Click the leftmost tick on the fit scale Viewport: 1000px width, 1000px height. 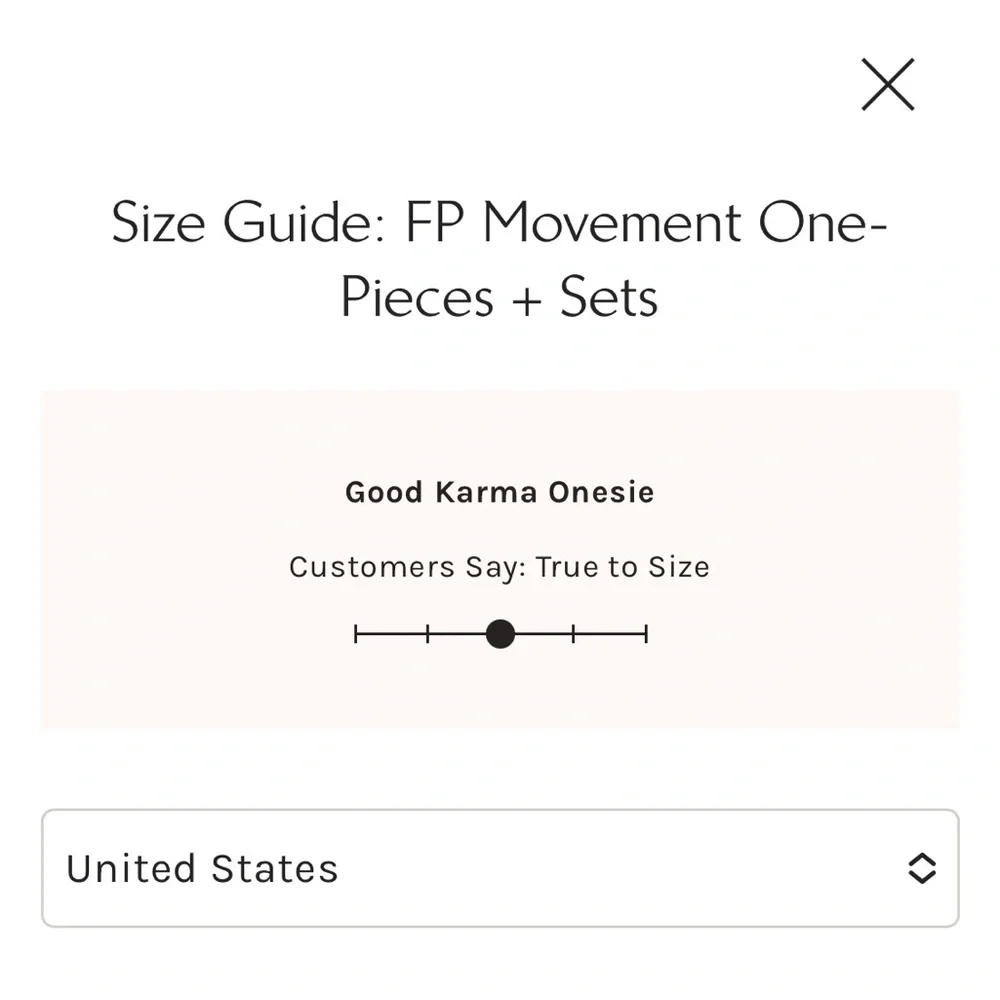point(356,634)
